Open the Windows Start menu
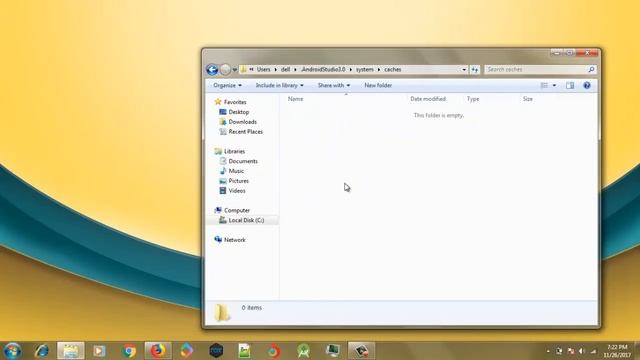Viewport: 640px width, 360px height. pyautogui.click(x=12, y=351)
